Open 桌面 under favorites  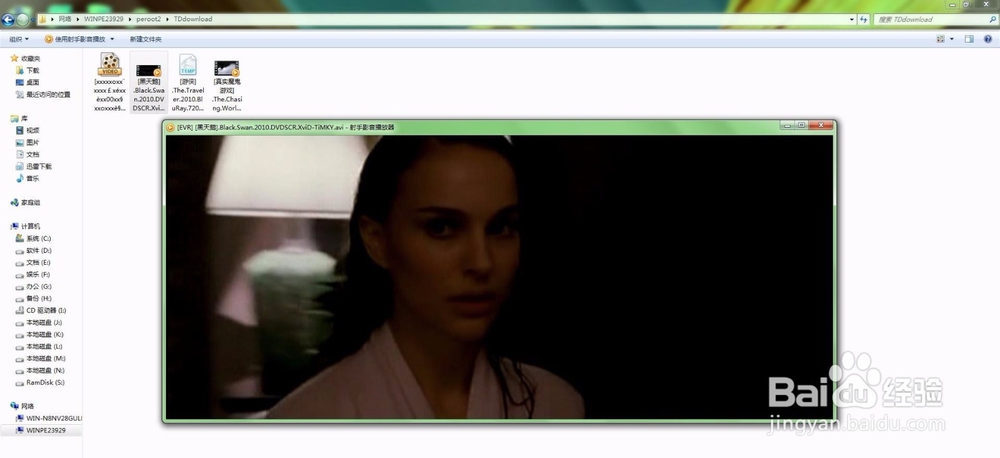27,82
